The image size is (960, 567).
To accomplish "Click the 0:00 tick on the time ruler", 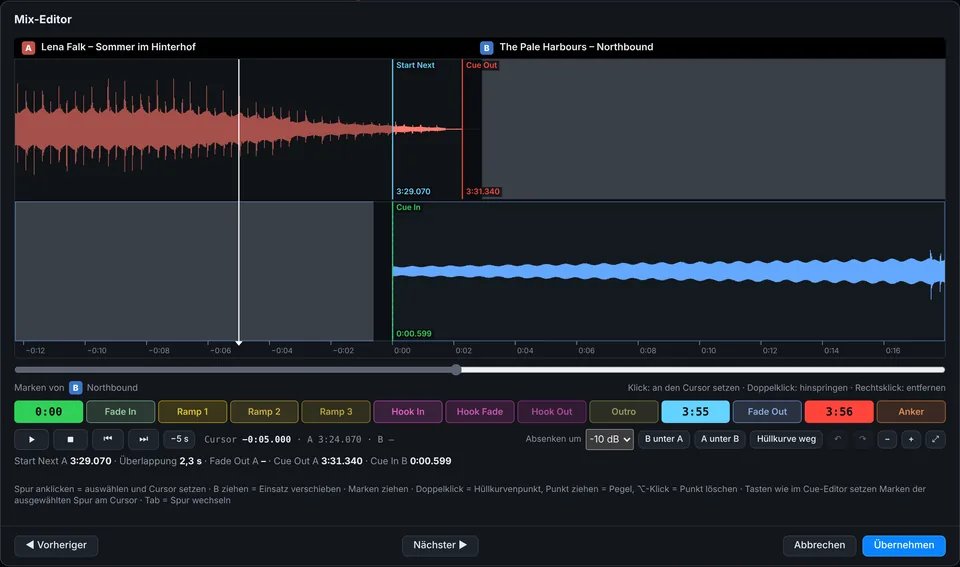I will coord(402,351).
